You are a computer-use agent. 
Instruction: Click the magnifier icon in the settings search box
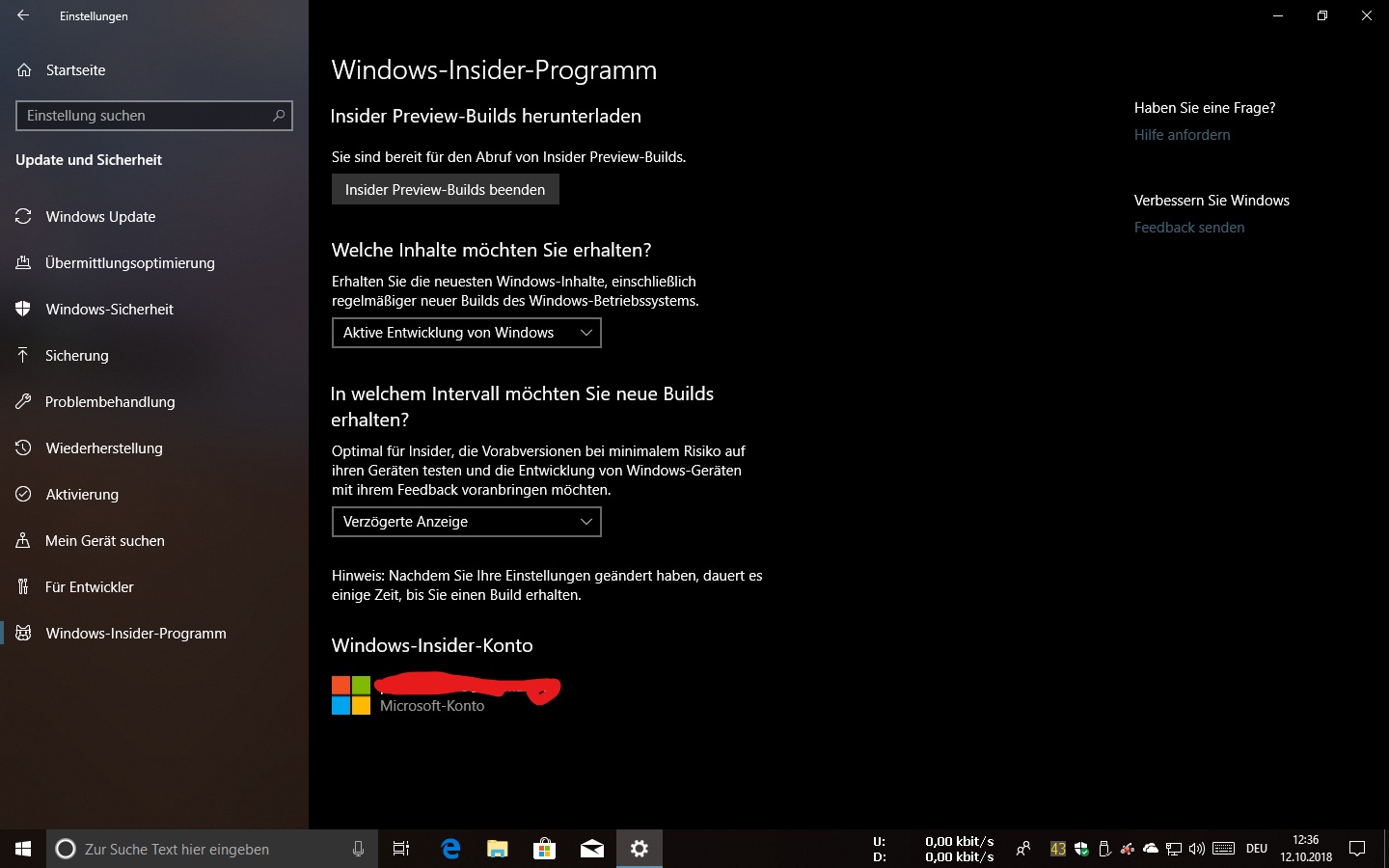[x=279, y=116]
